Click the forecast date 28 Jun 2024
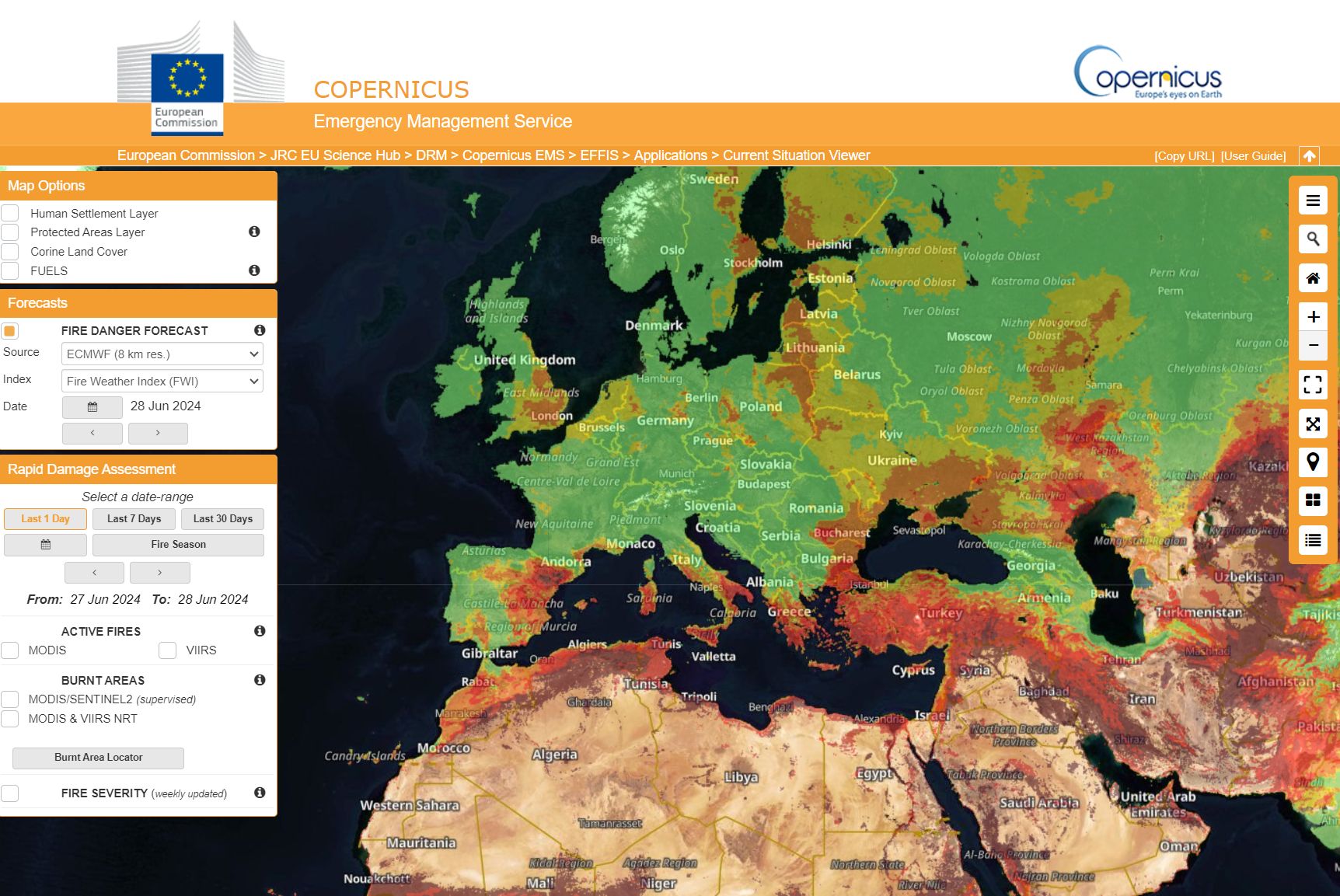The image size is (1340, 896). (166, 406)
